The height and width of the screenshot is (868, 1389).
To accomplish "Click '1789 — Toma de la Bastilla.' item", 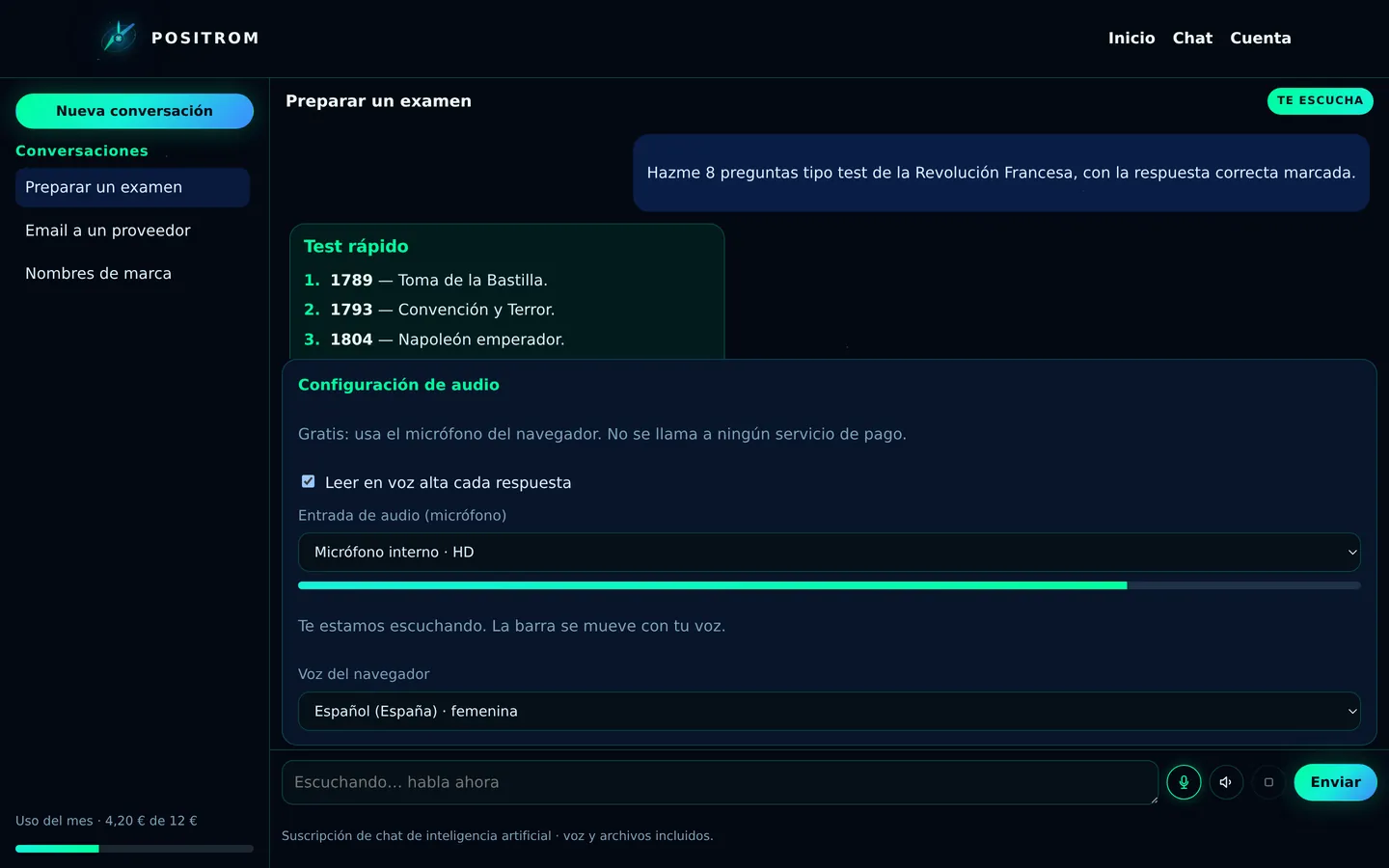I will click(439, 280).
